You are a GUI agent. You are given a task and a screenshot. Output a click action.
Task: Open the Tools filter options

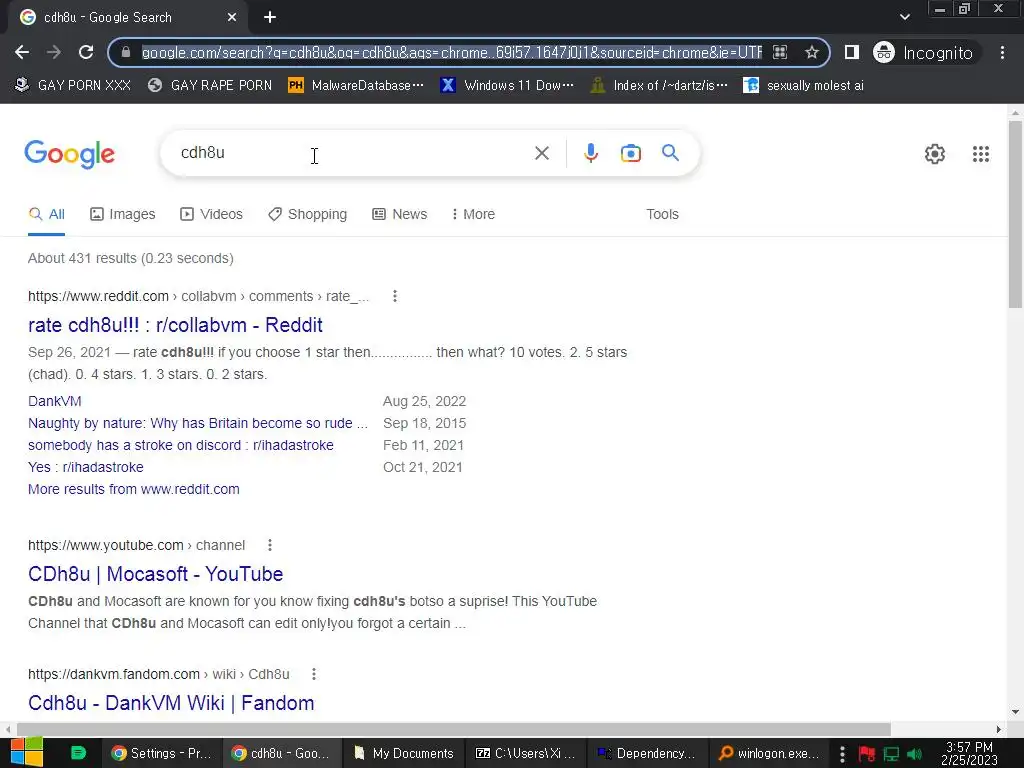coord(662,214)
